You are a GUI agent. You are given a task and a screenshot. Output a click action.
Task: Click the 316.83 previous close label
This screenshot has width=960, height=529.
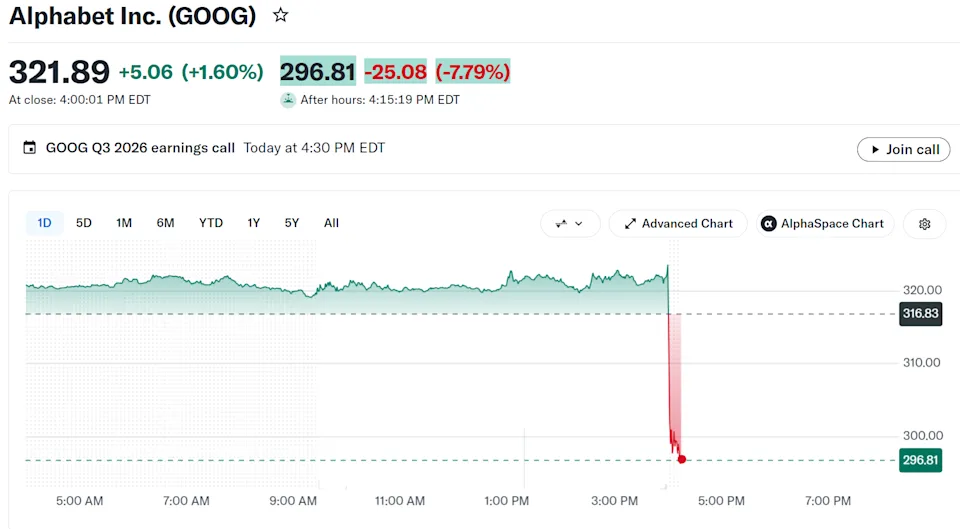pyautogui.click(x=920, y=313)
